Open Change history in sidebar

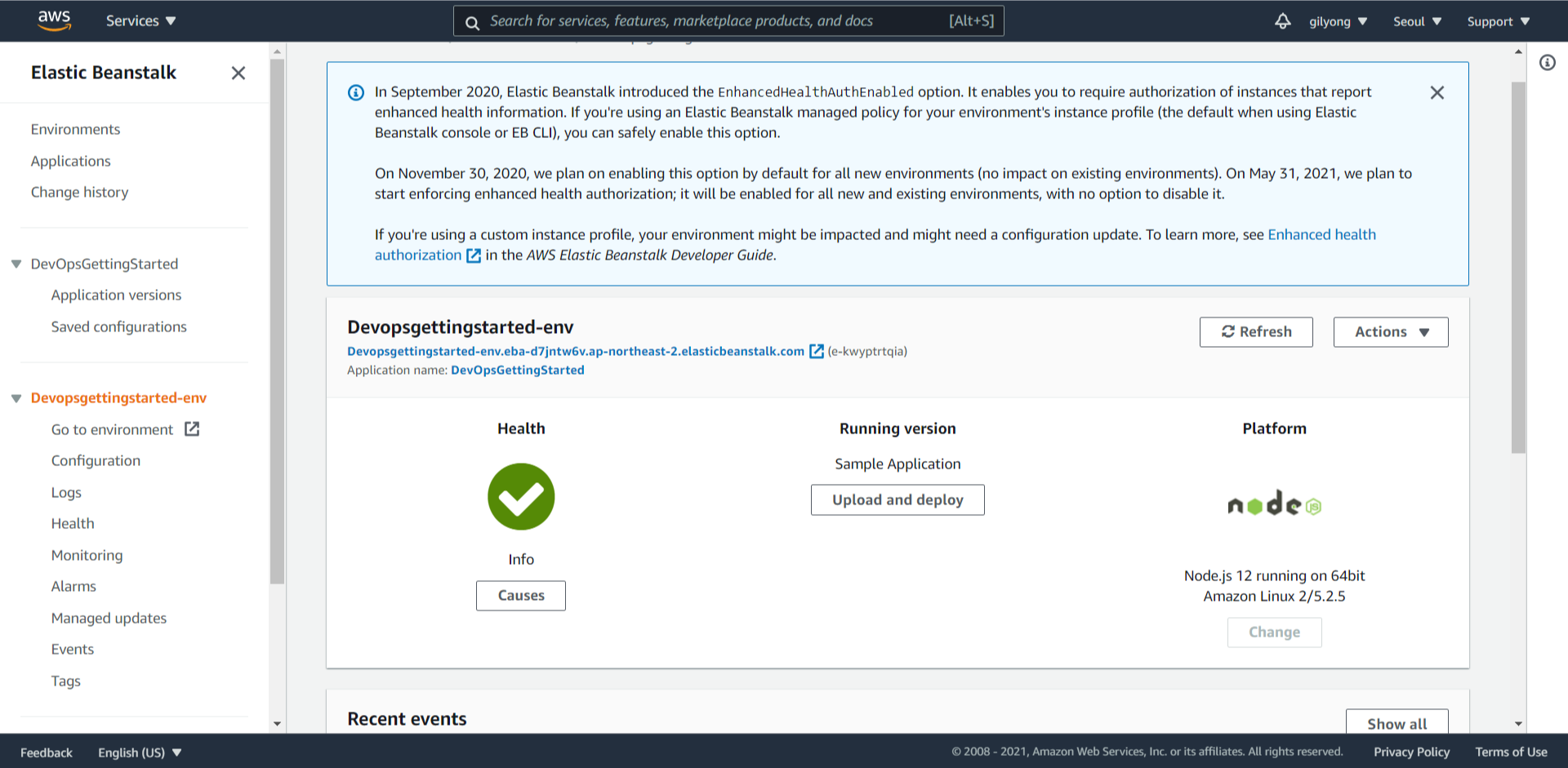80,192
